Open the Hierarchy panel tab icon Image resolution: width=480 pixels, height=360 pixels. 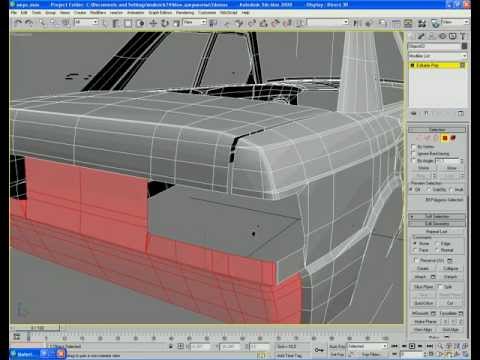(x=432, y=36)
